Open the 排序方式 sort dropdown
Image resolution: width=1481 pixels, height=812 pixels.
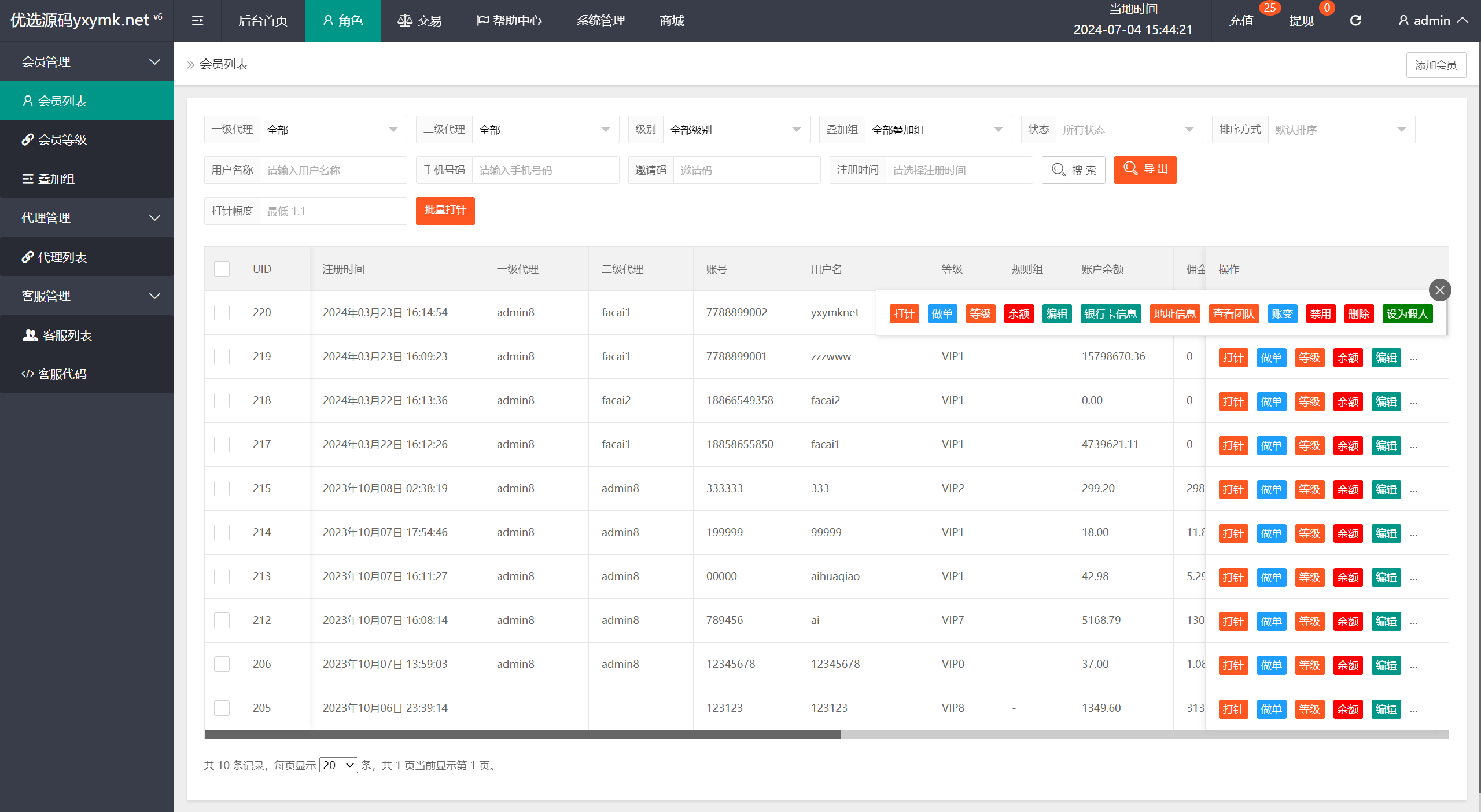[1340, 130]
